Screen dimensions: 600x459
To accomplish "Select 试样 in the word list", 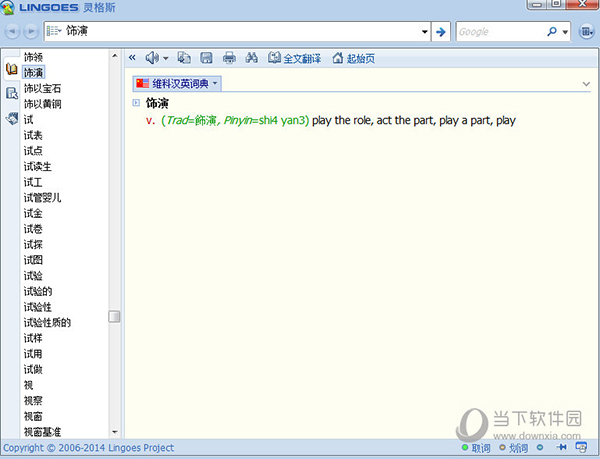I will pos(33,339).
